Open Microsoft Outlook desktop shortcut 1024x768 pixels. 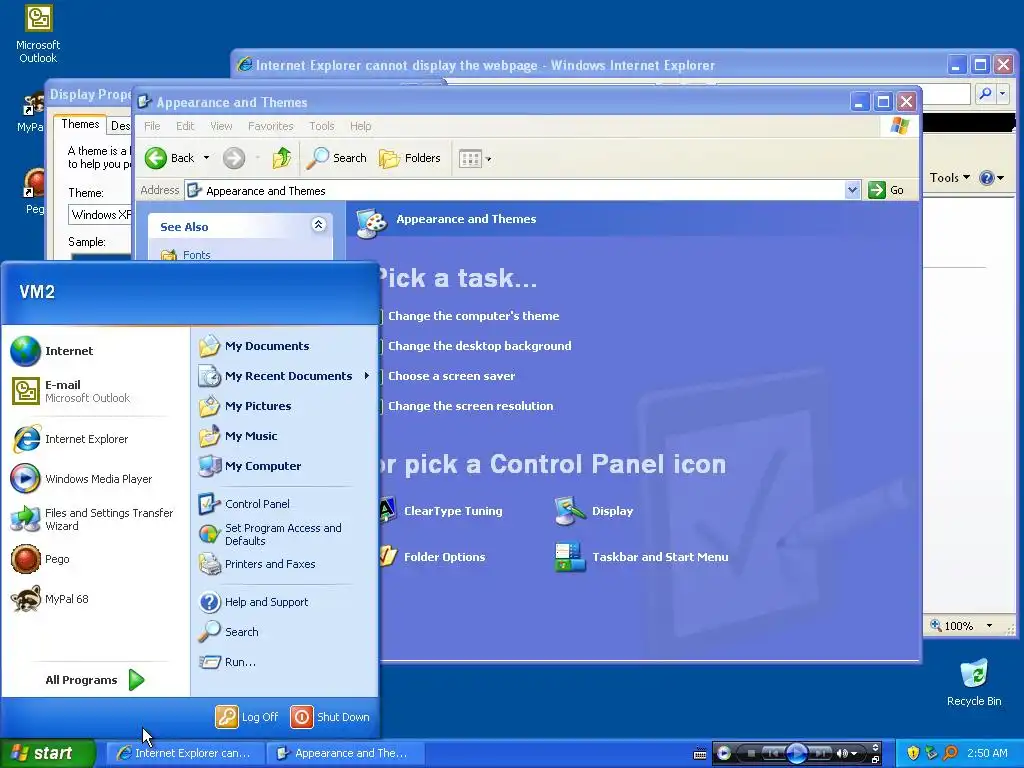point(38,34)
